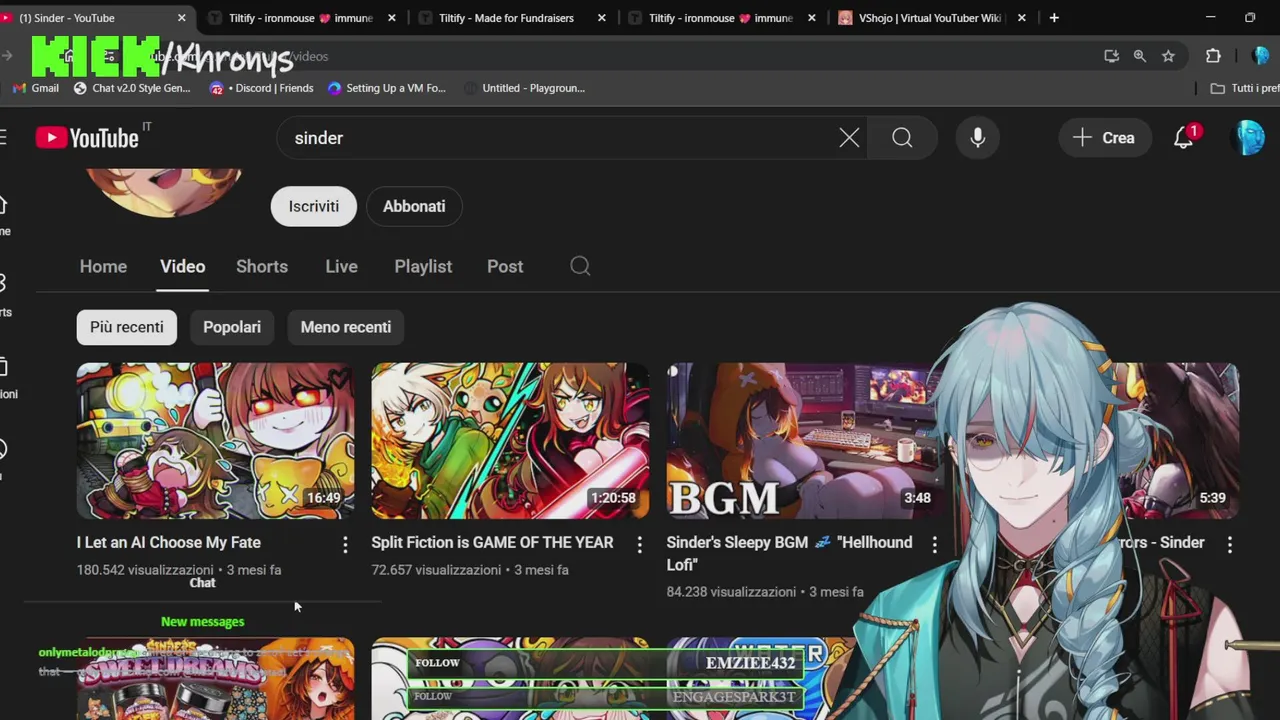The height and width of the screenshot is (720, 1280).
Task: Click the 84.238 visualizzazioni text
Action: (x=731, y=592)
